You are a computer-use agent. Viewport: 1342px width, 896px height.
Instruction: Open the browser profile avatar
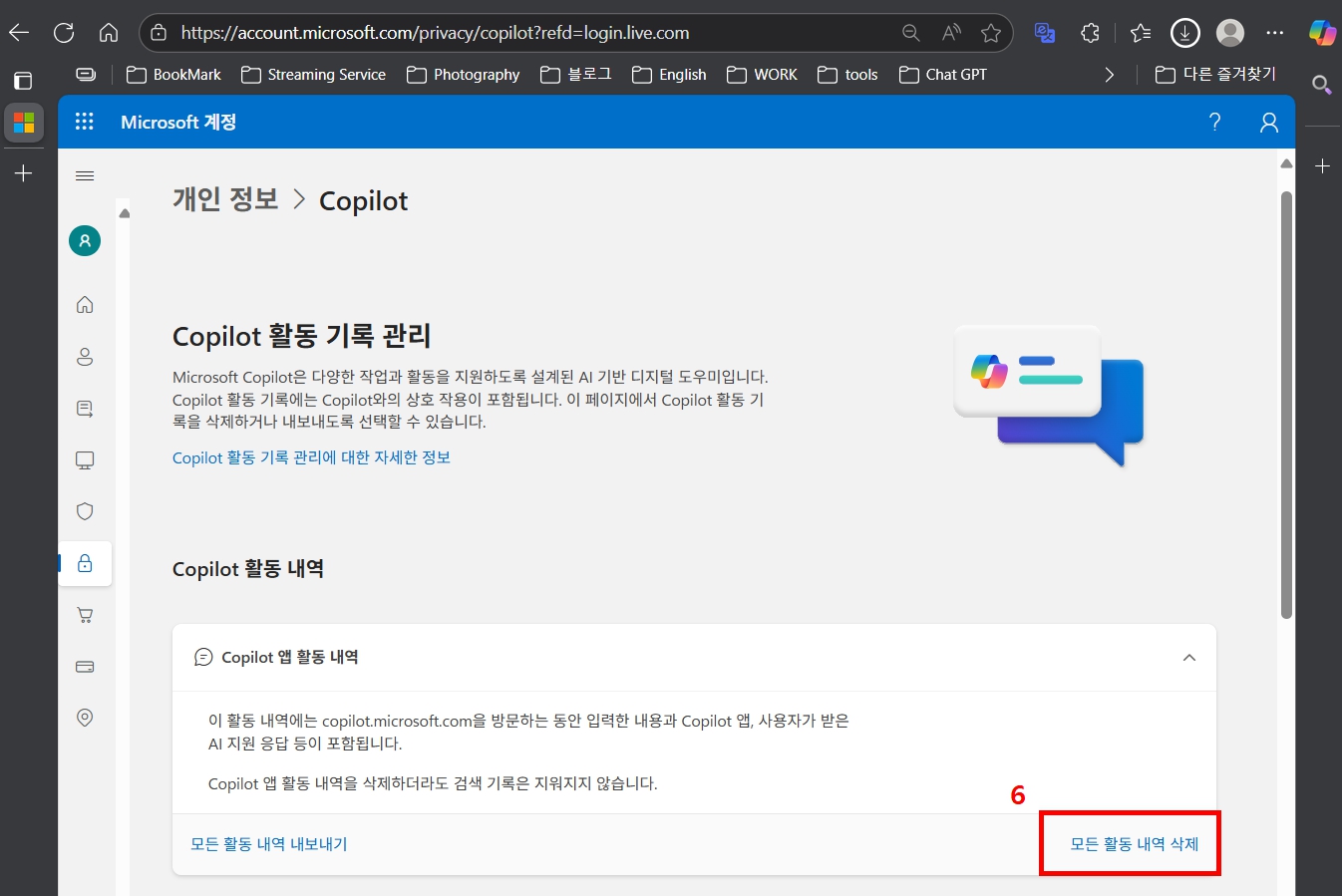pos(1231,33)
